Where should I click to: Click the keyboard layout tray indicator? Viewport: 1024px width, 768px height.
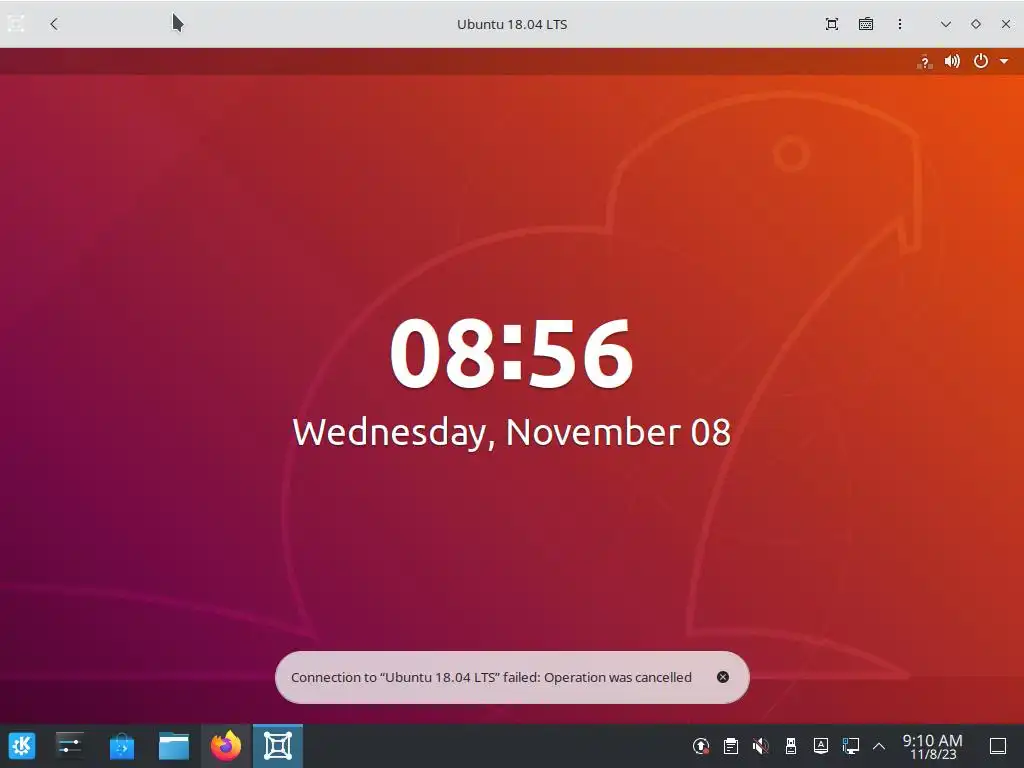click(820, 746)
